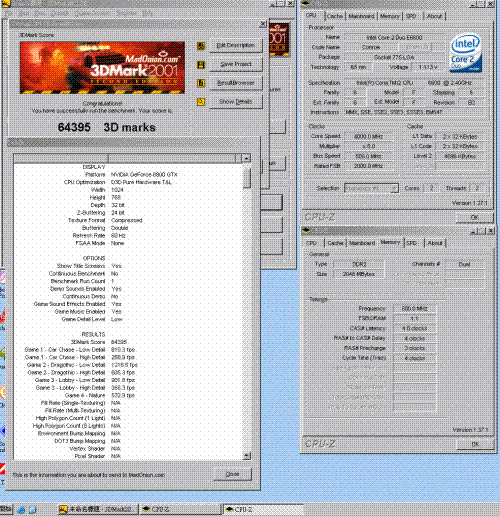Screen dimensions: 500x517
Task: Click the Edit Description icon
Action: click(201, 46)
